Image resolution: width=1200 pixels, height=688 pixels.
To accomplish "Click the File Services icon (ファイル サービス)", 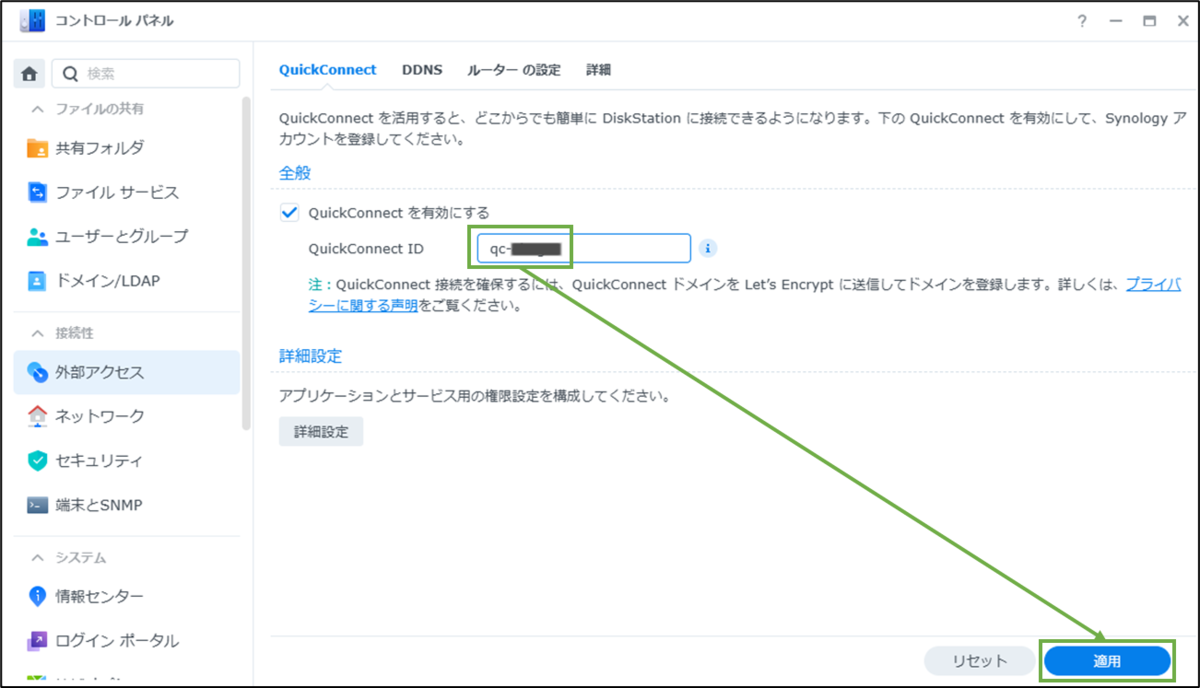I will coord(37,192).
